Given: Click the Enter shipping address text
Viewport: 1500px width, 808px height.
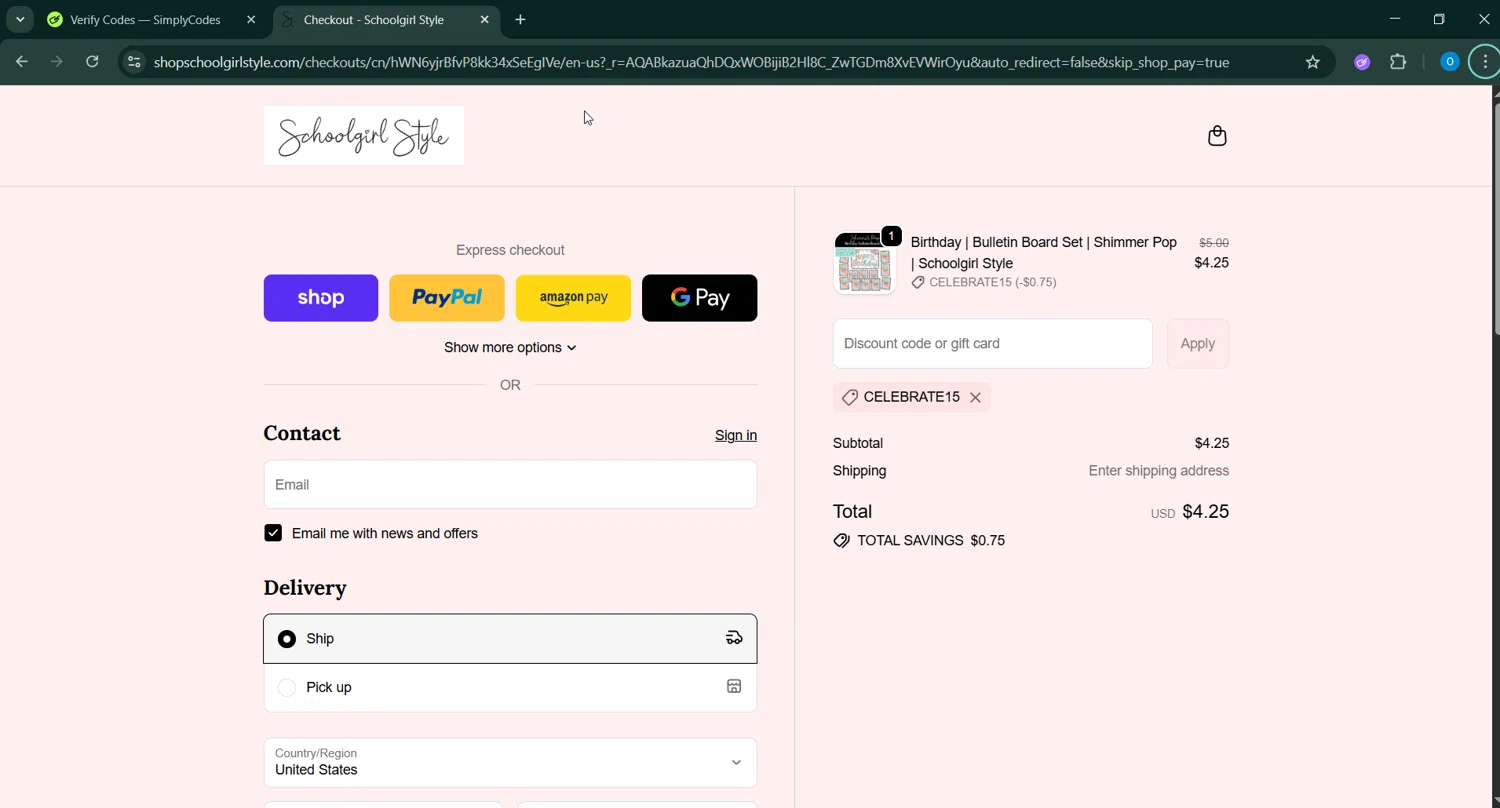Looking at the screenshot, I should click(x=1159, y=471).
